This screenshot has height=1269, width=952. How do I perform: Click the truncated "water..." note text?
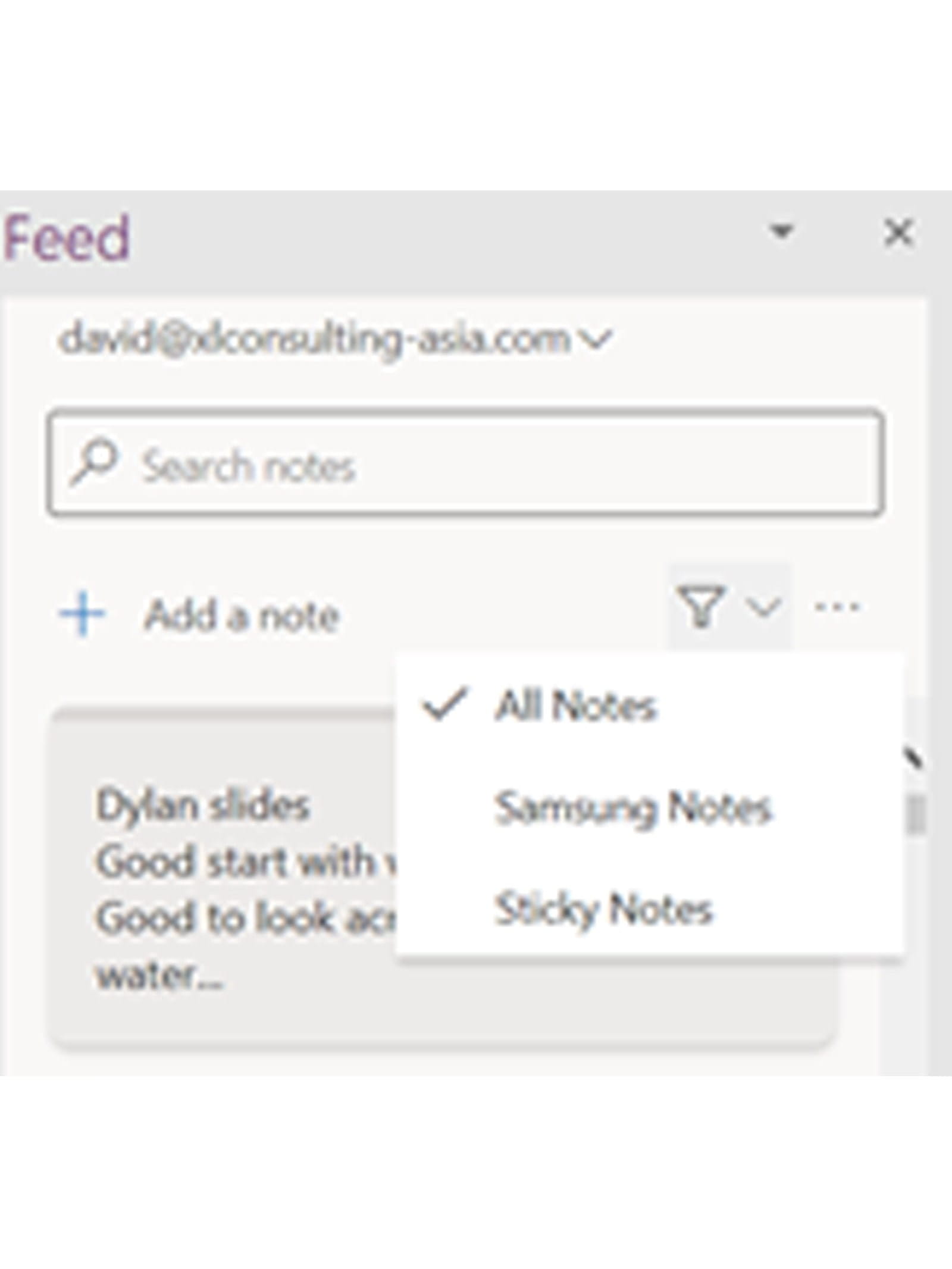pyautogui.click(x=159, y=975)
